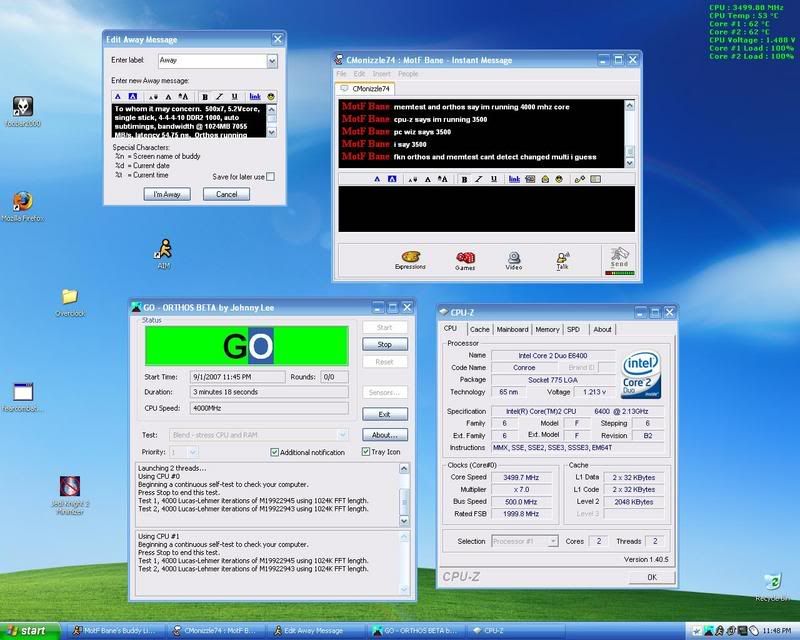Click the away message text box

189,121
